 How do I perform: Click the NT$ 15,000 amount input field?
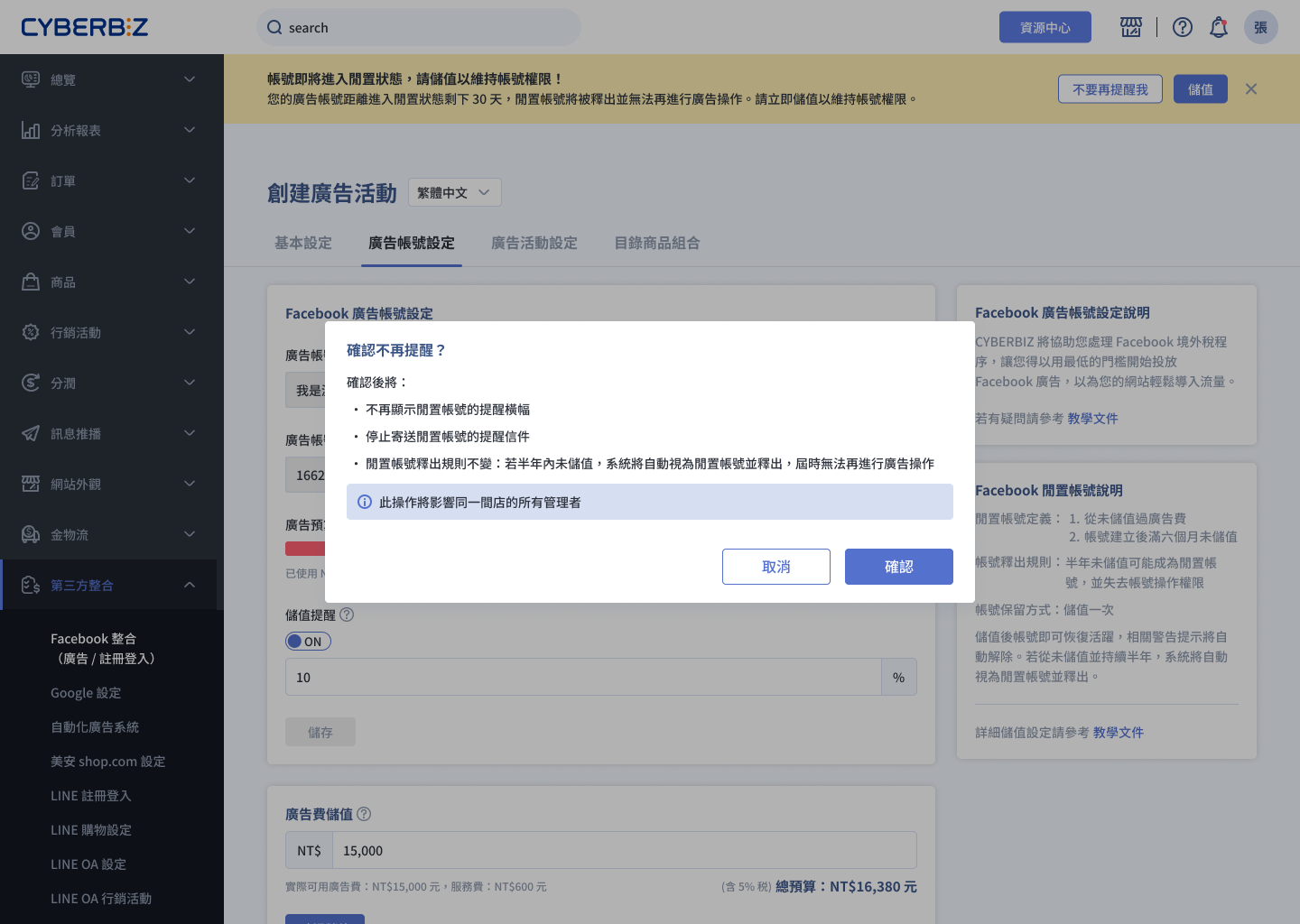click(623, 850)
